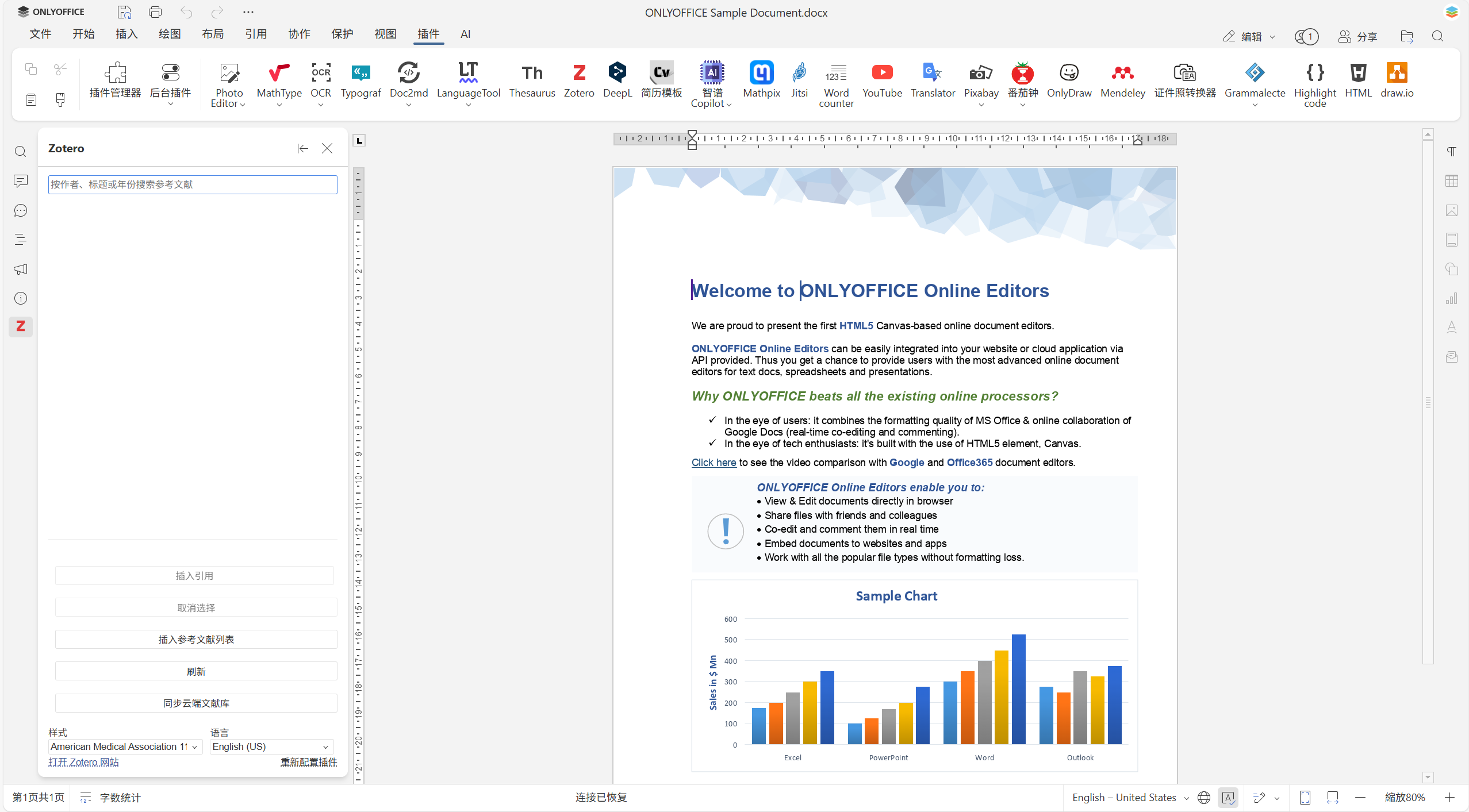1469x812 pixels.
Task: Switch to the AI tab
Action: pos(465,34)
